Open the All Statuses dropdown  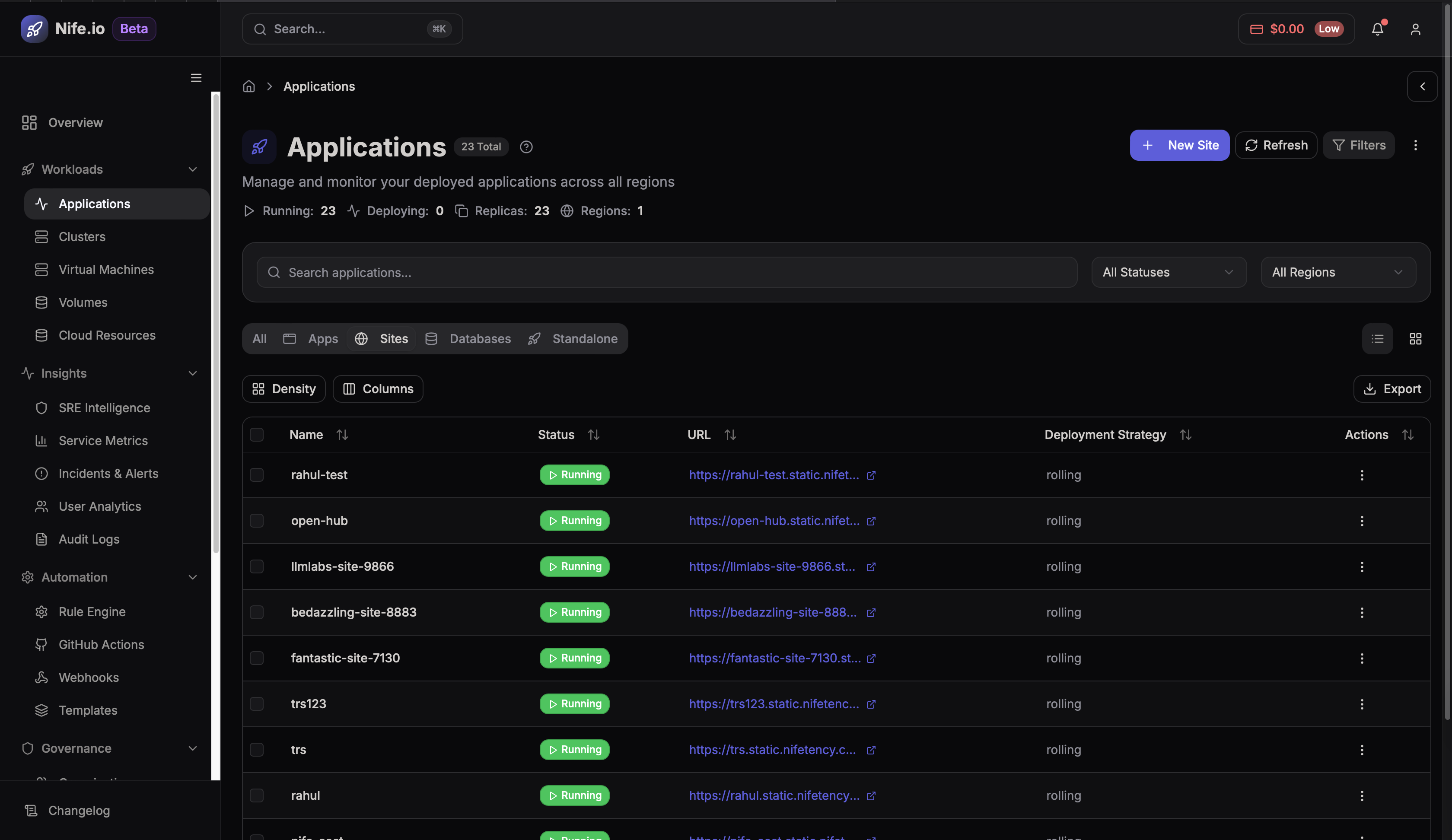pos(1168,273)
